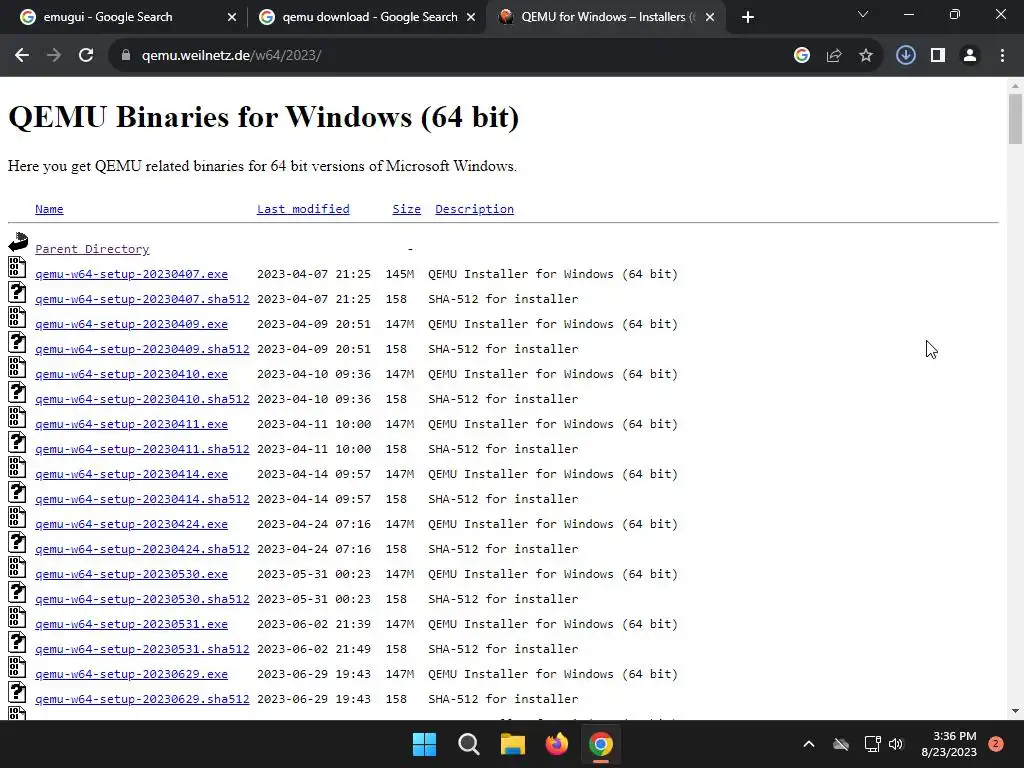
Task: Close the QEMU for Windows tab
Action: coord(710,18)
